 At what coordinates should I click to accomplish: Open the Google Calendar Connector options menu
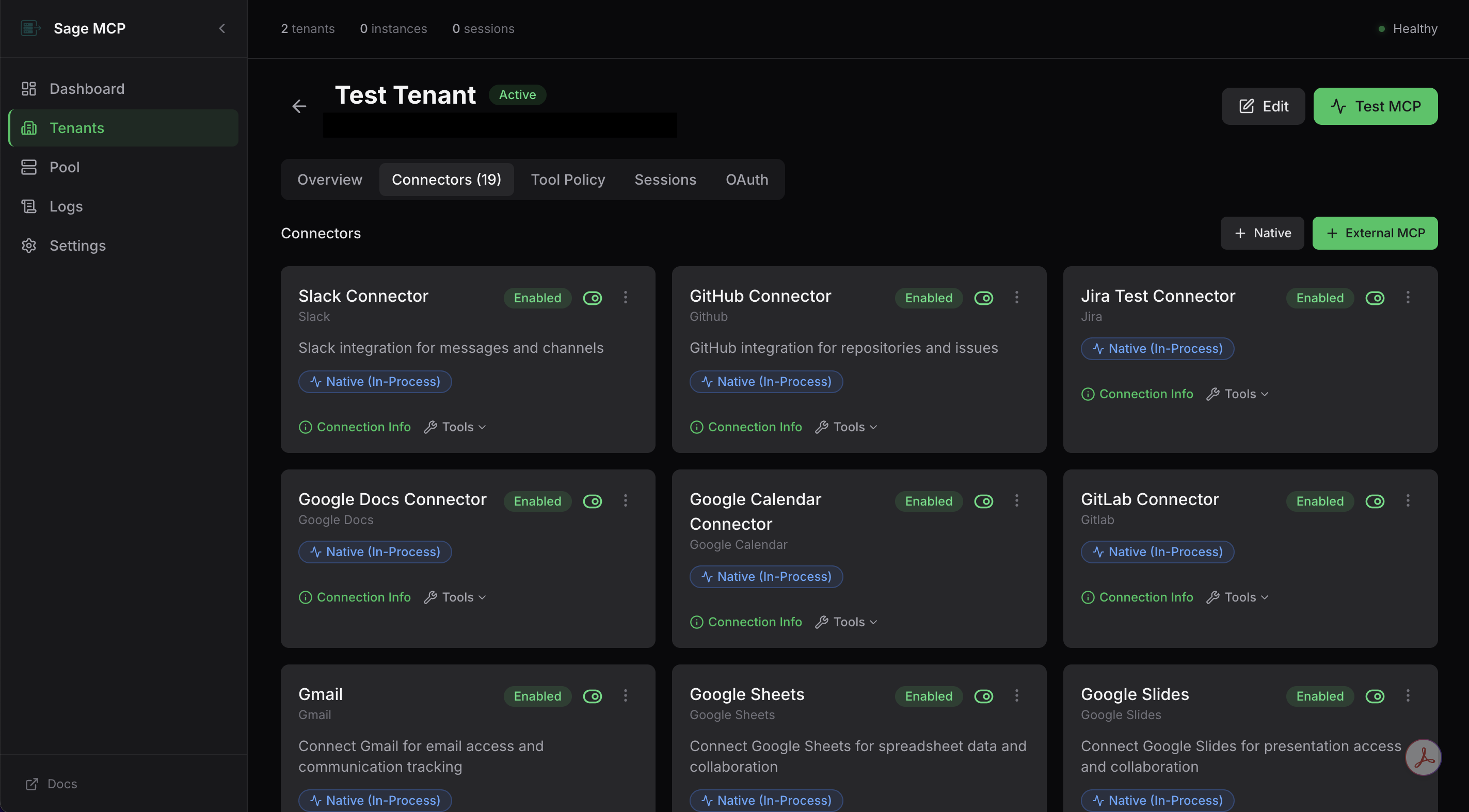tap(1016, 501)
